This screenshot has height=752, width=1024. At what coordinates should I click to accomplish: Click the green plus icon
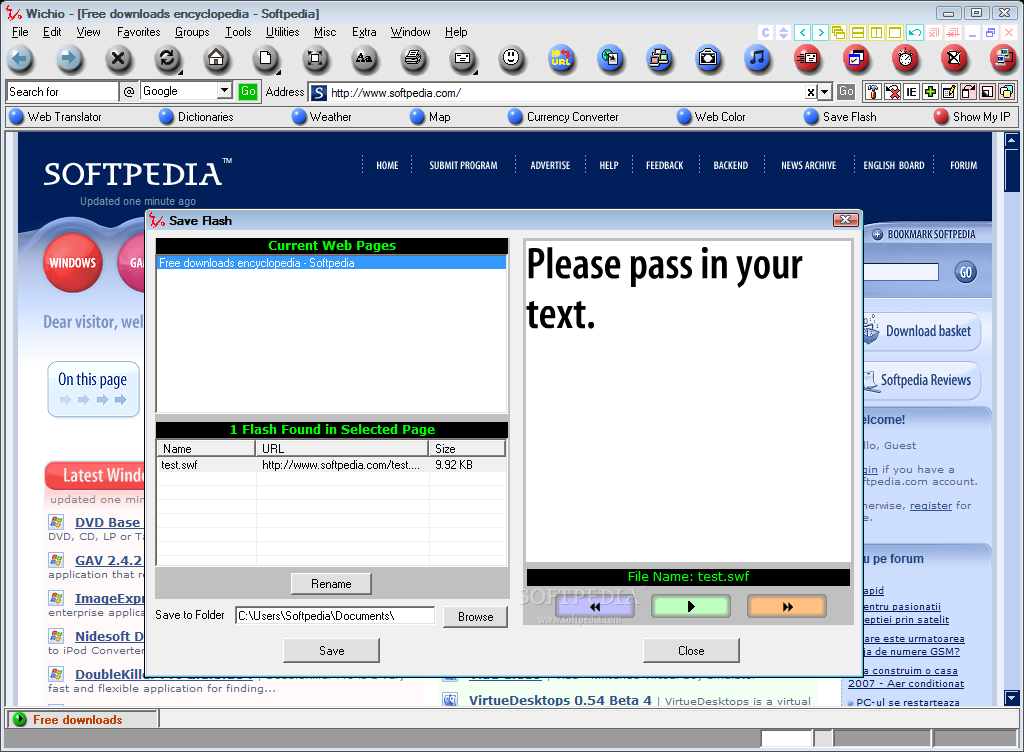(x=931, y=92)
